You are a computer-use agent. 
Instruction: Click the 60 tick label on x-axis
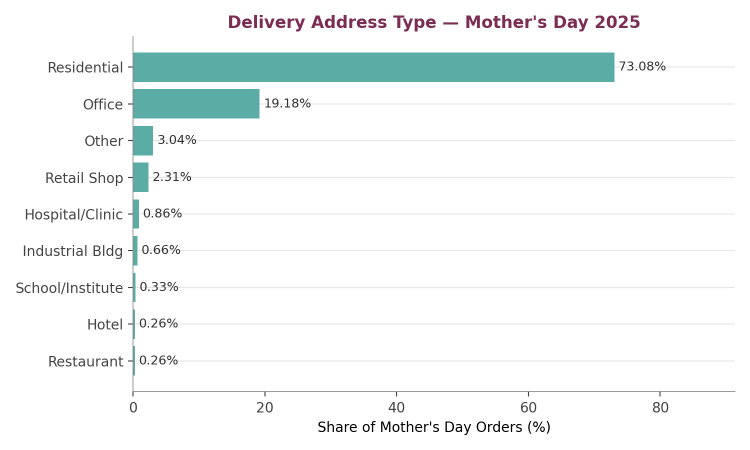(x=529, y=408)
